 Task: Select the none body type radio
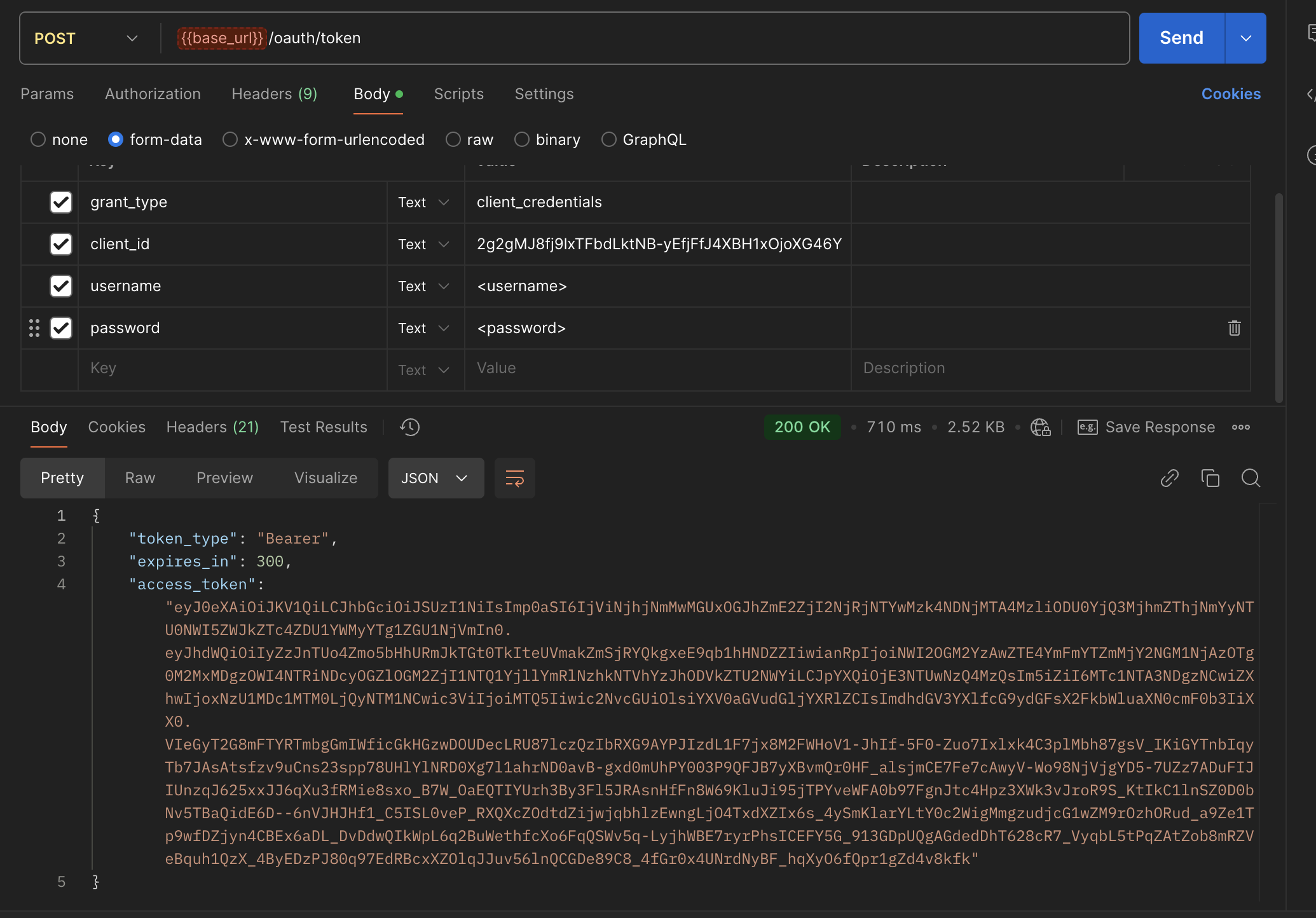coord(38,139)
